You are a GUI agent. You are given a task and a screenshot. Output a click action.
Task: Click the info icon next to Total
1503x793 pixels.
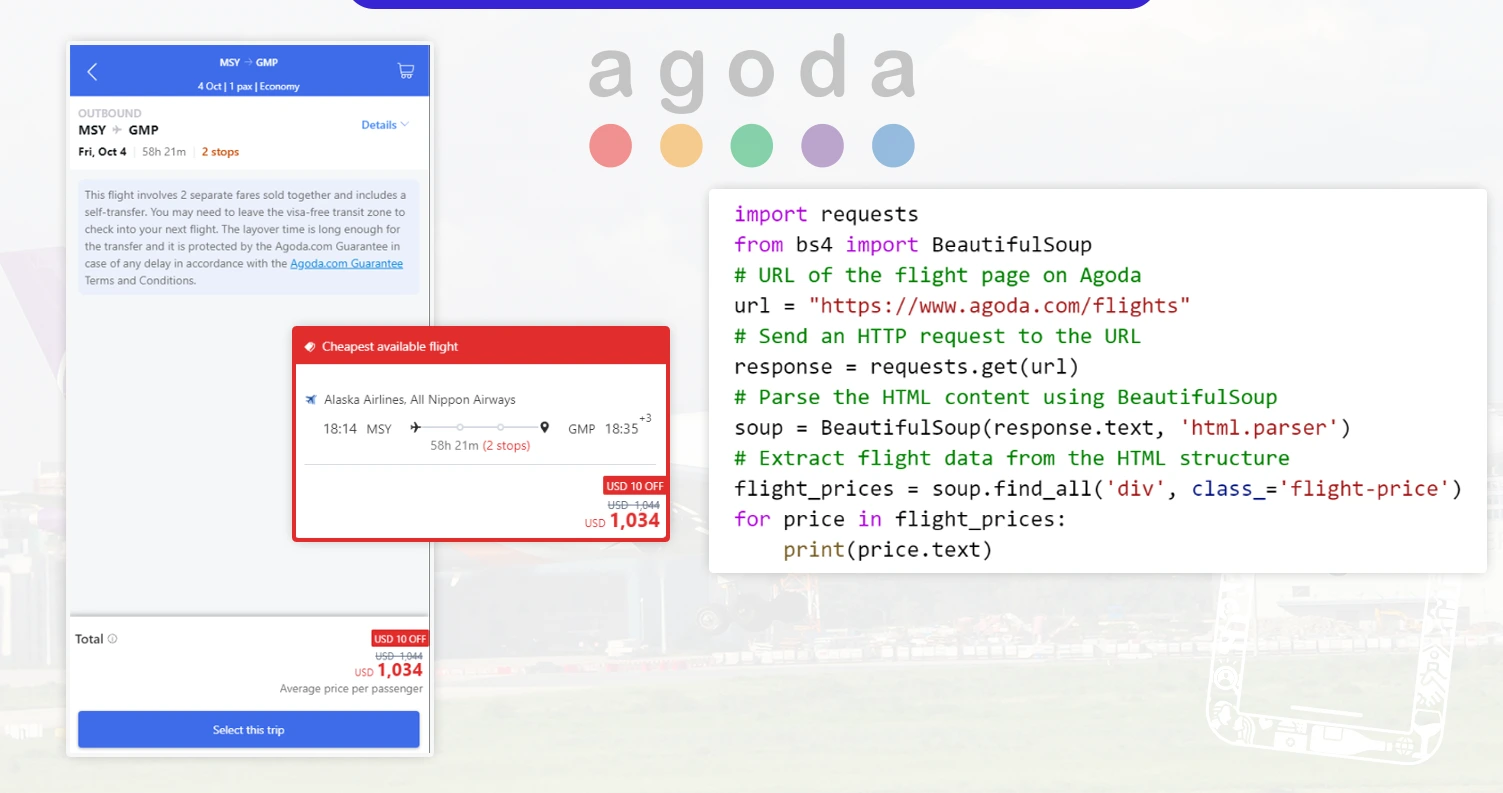[110, 638]
